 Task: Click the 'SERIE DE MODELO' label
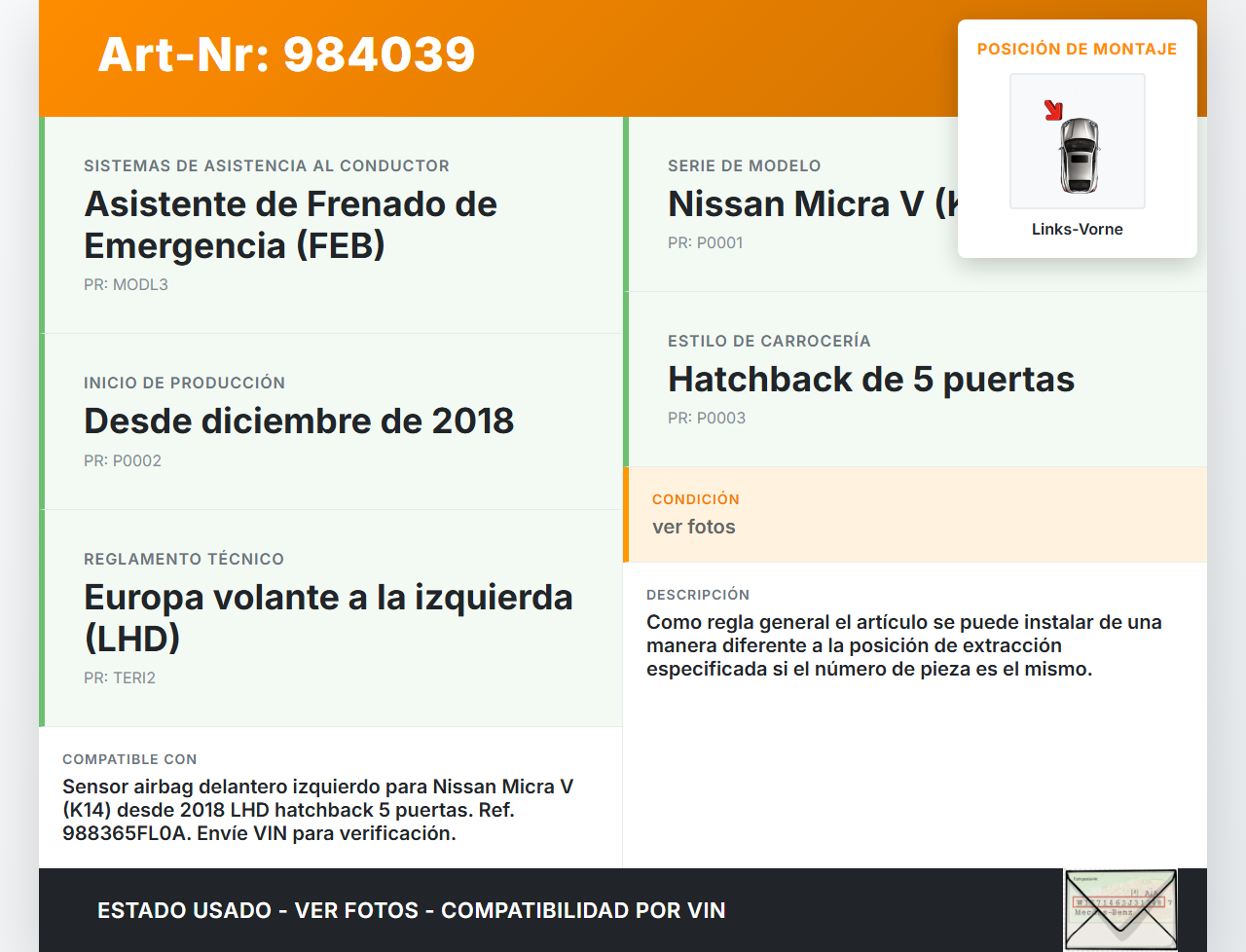coord(745,165)
